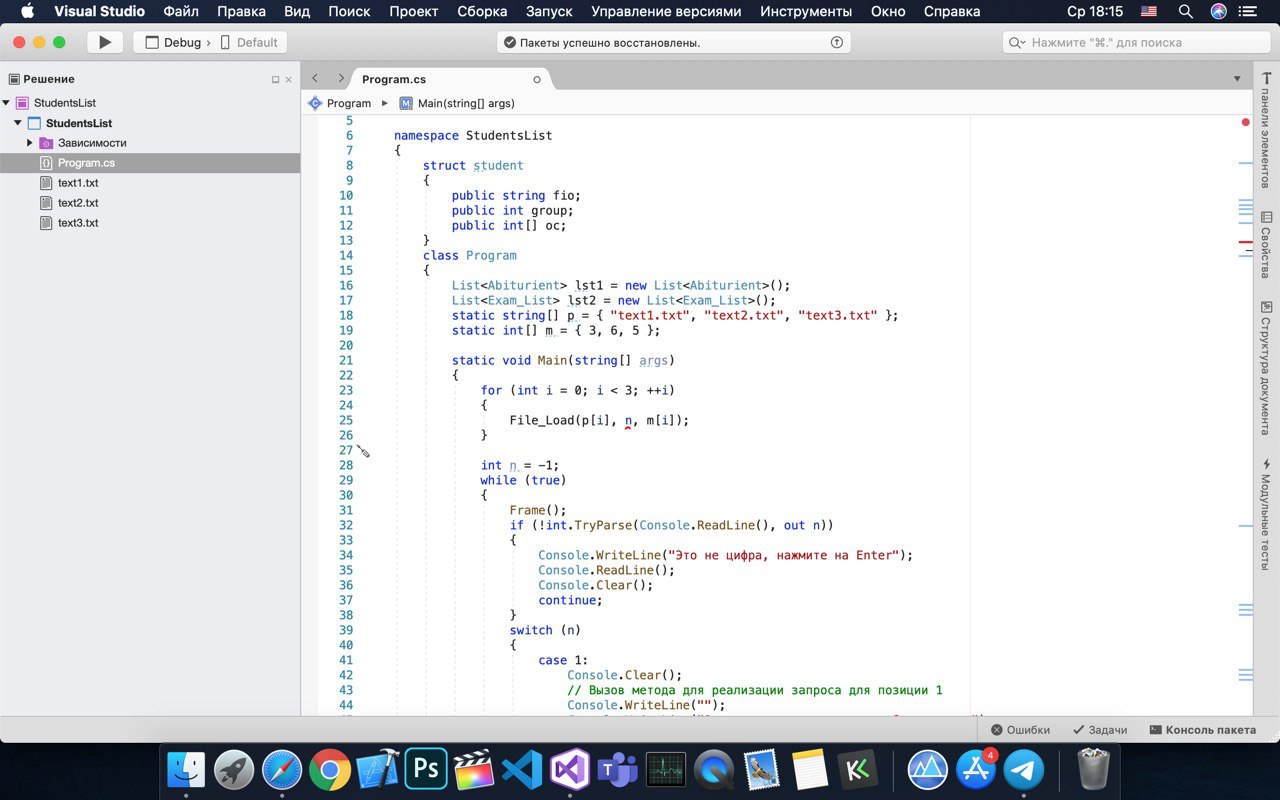This screenshot has width=1280, height=800.
Task: Collapse the StudentsList project node
Action: tap(18, 123)
